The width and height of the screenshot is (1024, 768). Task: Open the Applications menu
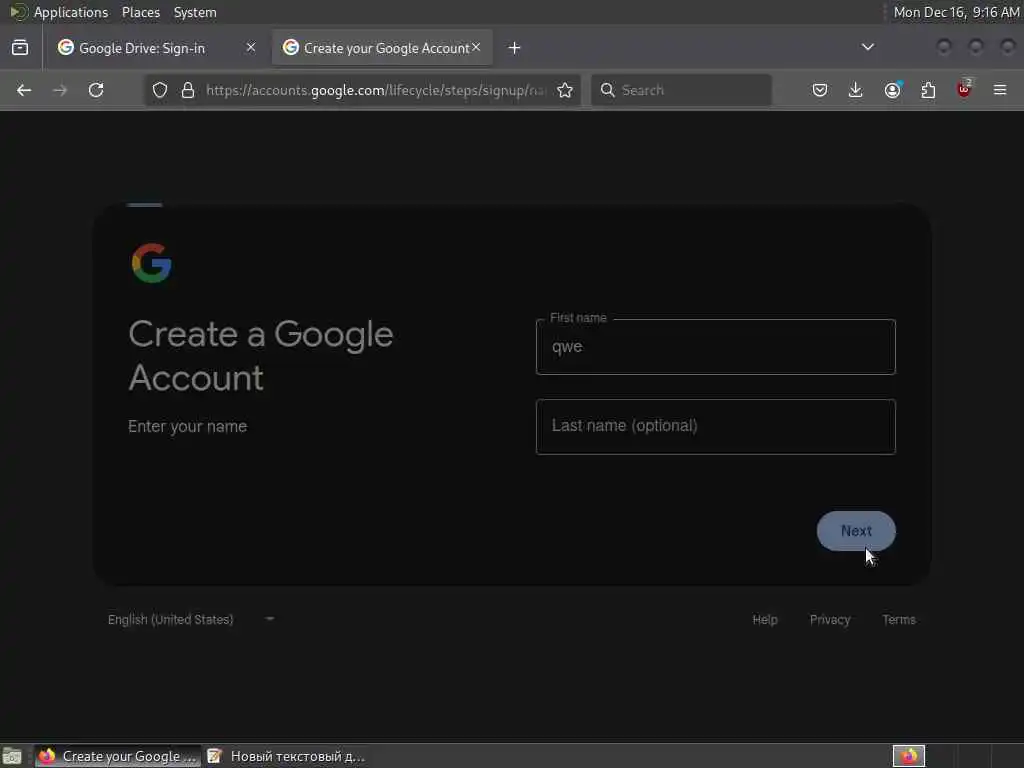[71, 12]
